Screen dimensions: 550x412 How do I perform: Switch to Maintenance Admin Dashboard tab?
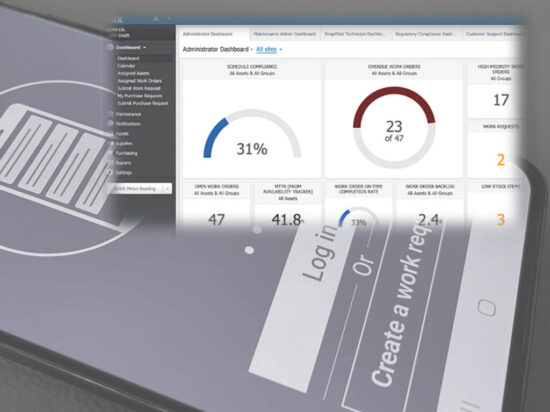click(284, 34)
